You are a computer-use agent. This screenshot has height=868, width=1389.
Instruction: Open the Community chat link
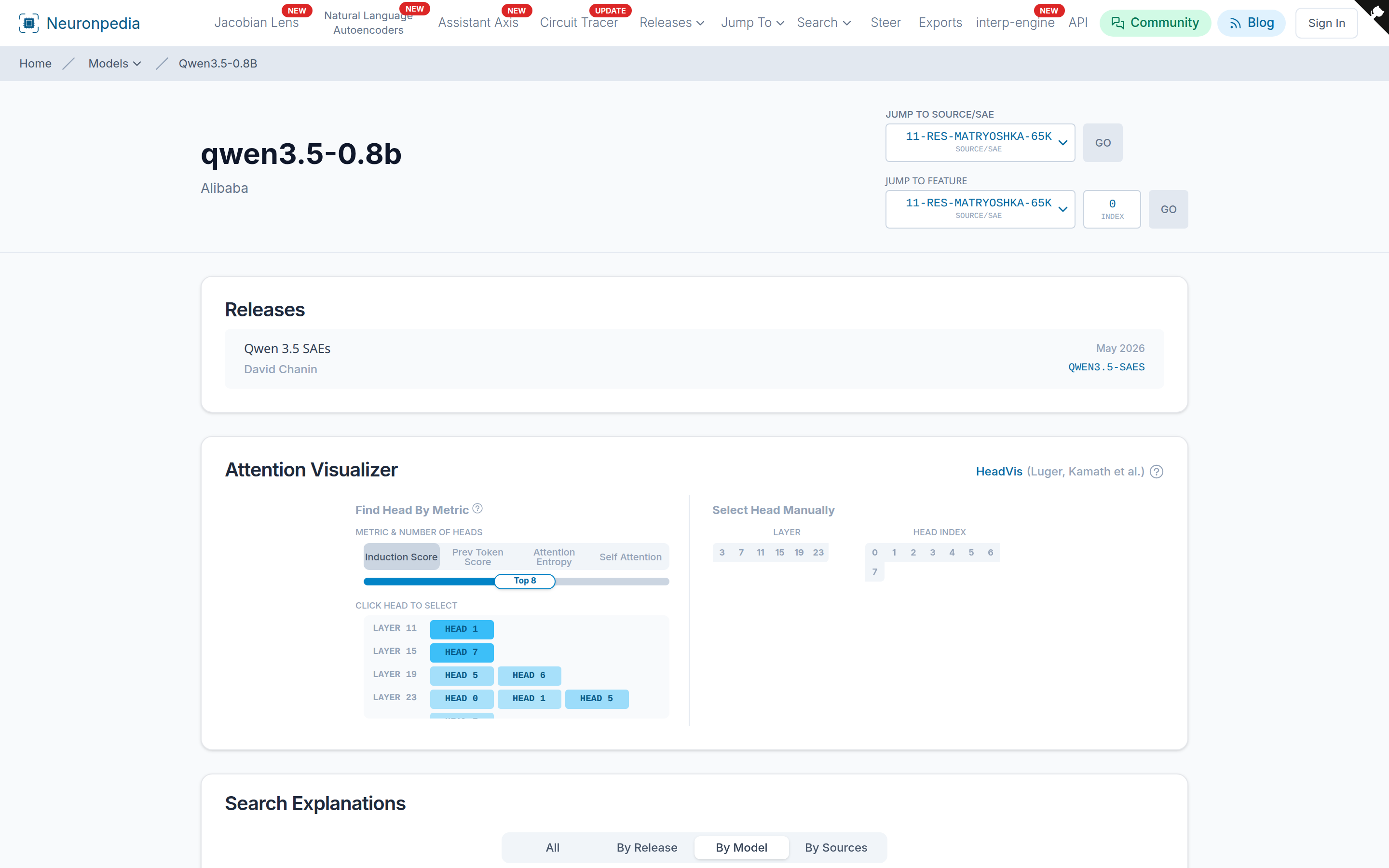pos(1155,23)
